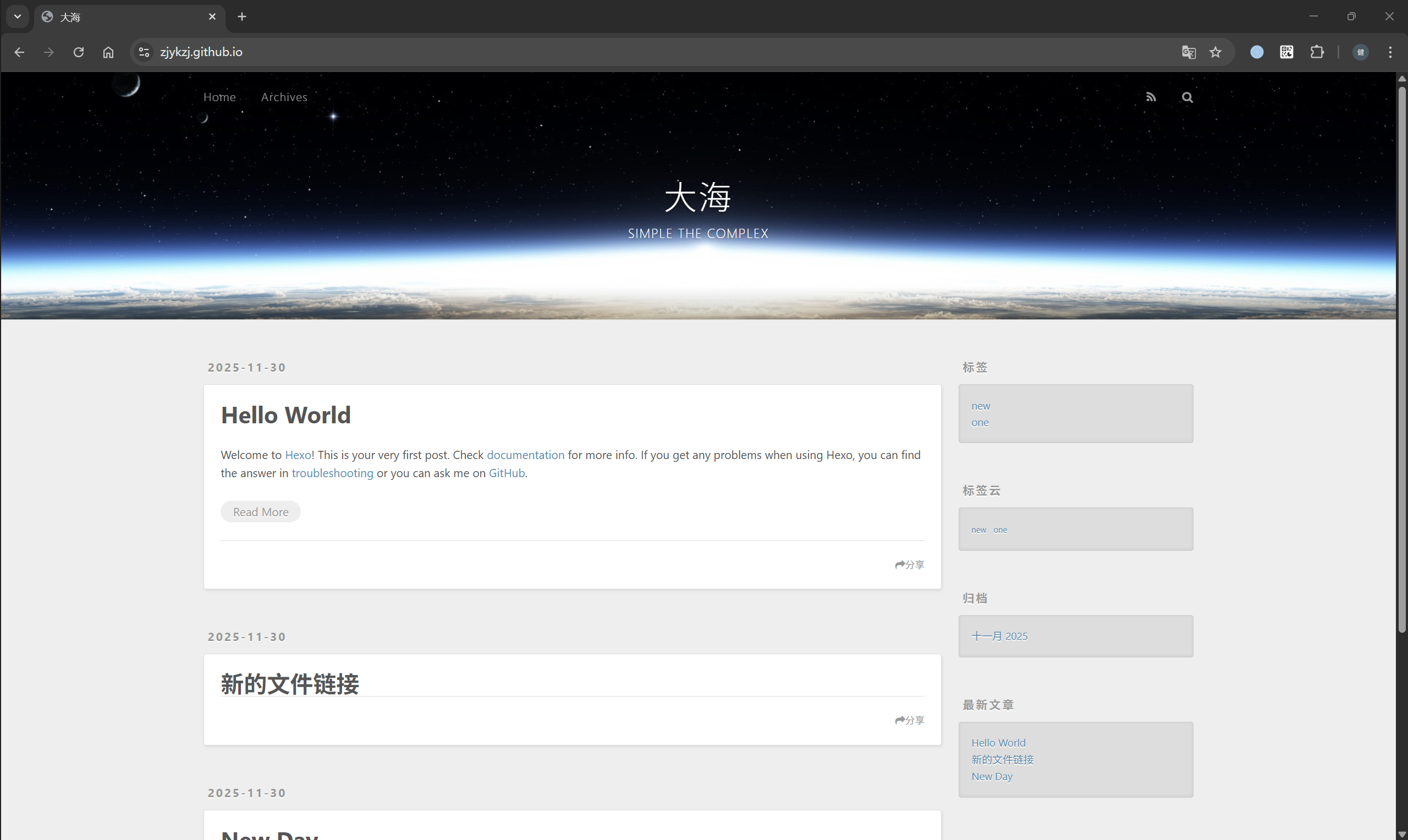Open the browser Extensions puzzle icon
The width and height of the screenshot is (1408, 840).
click(x=1317, y=52)
